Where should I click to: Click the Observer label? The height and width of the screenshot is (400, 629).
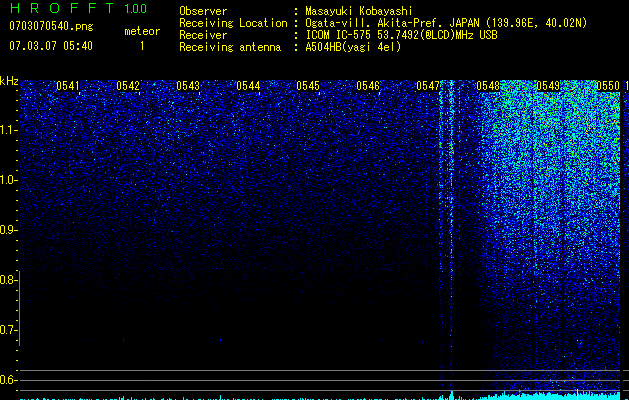coord(203,11)
